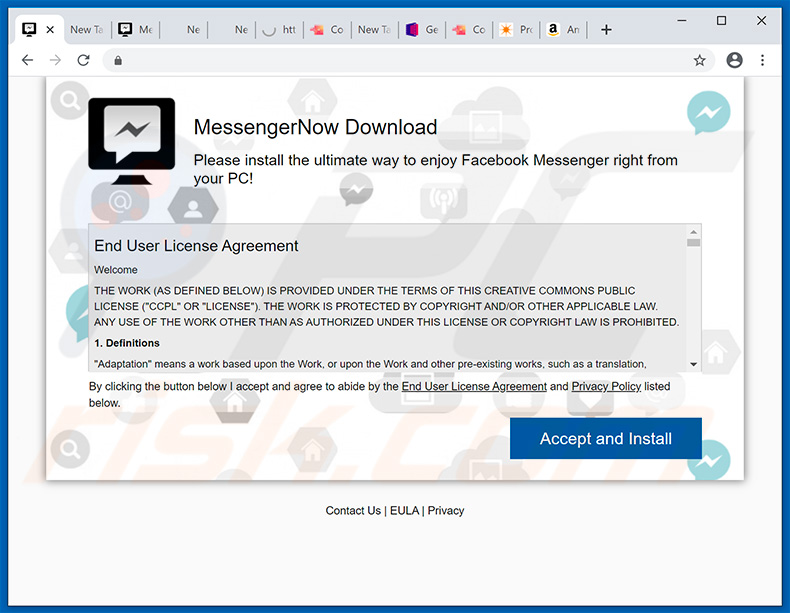Open a new tab with the plus button
The height and width of the screenshot is (613, 790).
click(x=607, y=30)
